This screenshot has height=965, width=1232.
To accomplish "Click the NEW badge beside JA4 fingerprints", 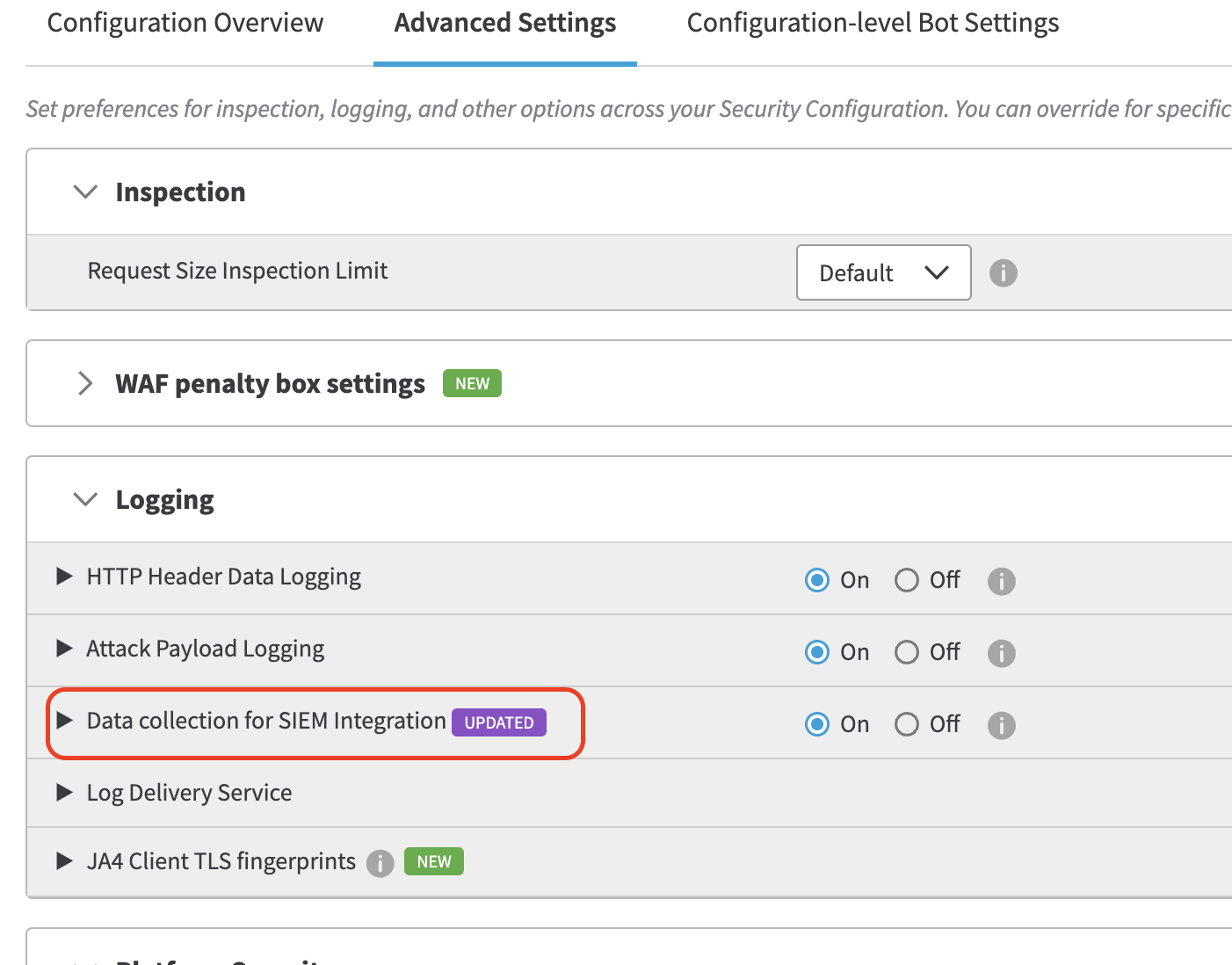I will point(434,861).
